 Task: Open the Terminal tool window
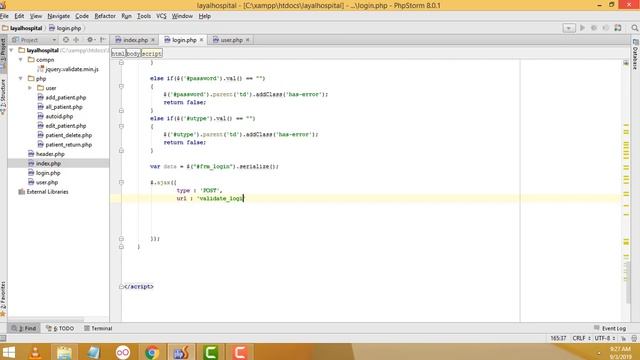click(x=98, y=328)
